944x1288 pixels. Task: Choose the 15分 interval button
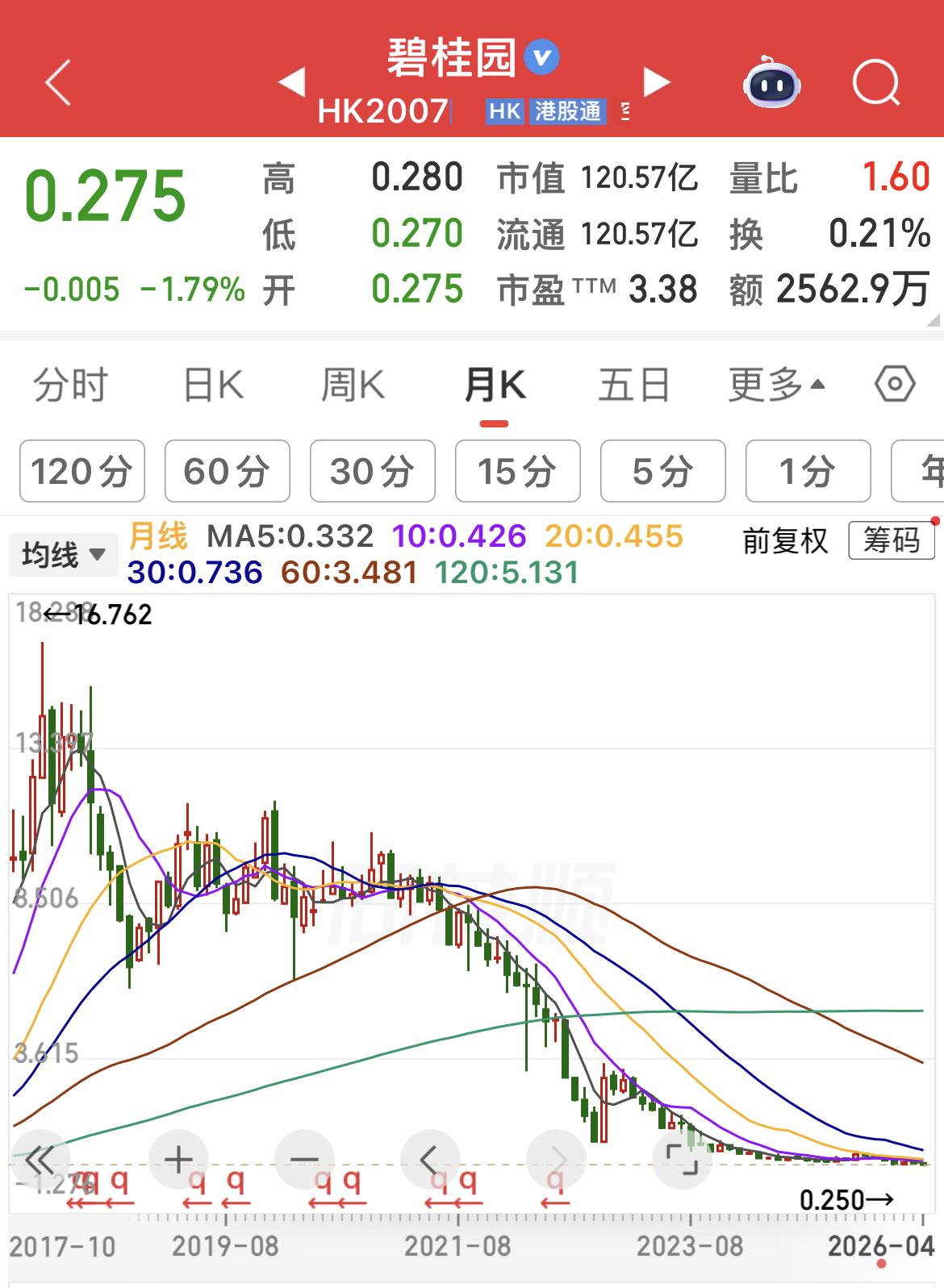518,471
